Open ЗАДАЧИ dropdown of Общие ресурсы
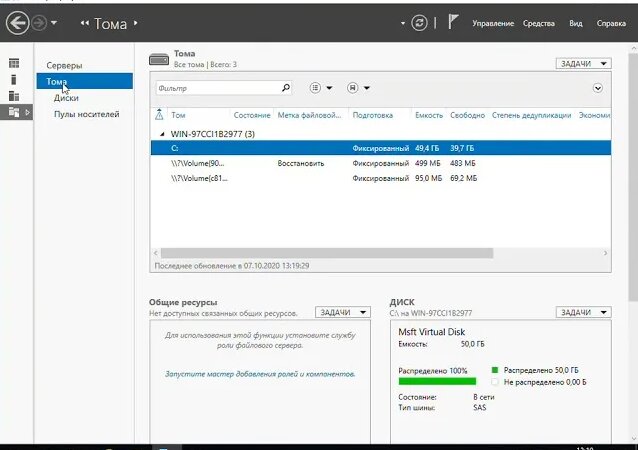 click(x=343, y=312)
